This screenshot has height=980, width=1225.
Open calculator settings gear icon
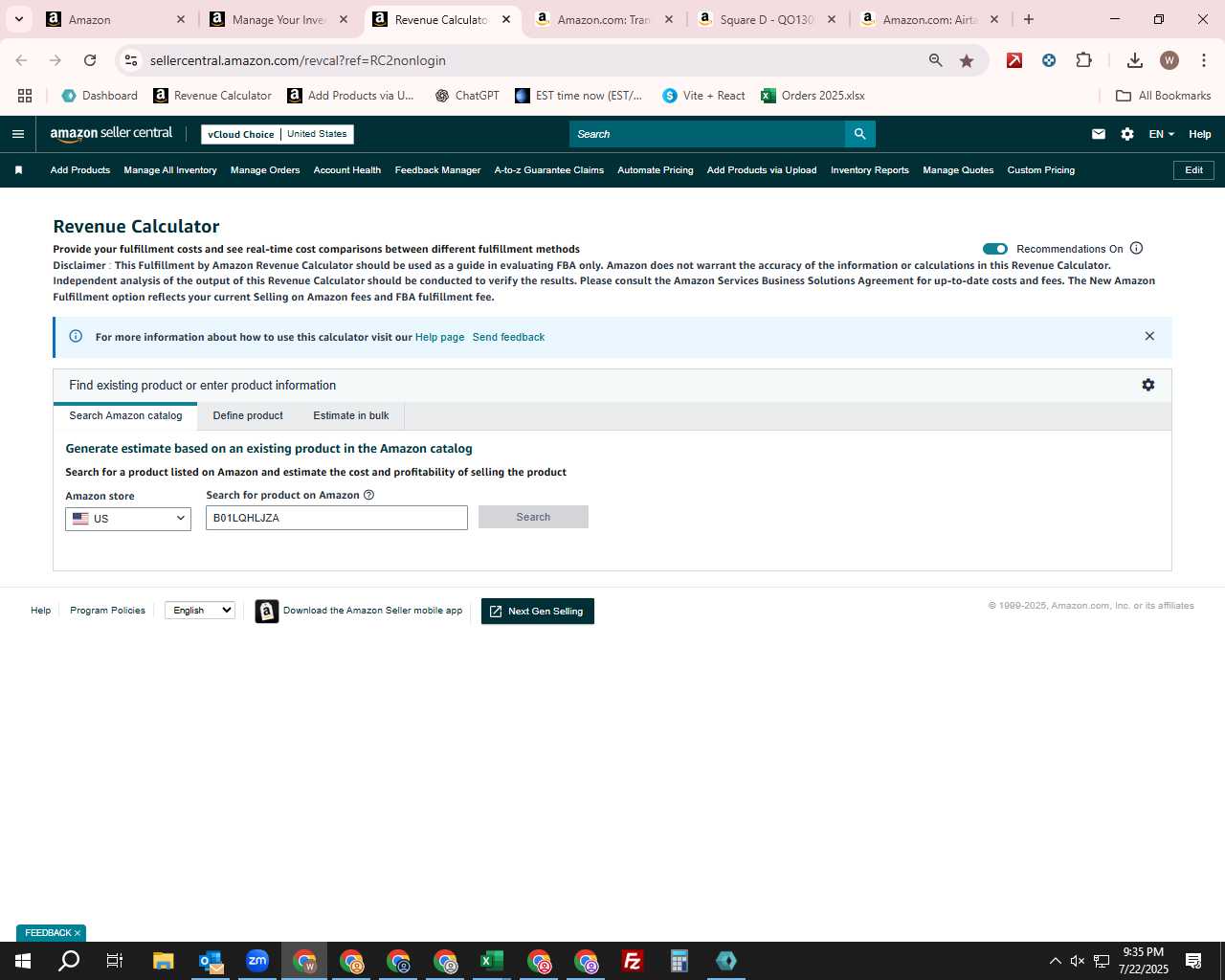click(x=1148, y=385)
